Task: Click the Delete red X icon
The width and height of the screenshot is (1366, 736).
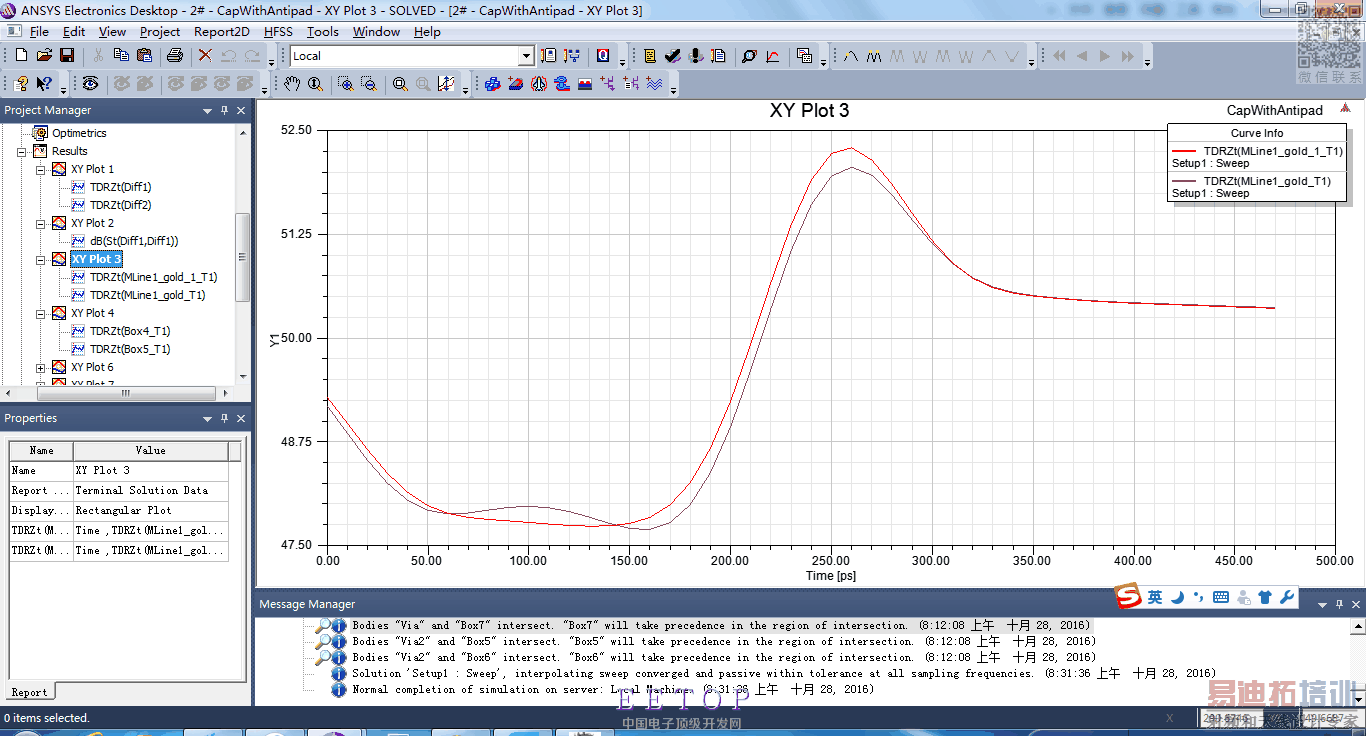Action: pyautogui.click(x=205, y=56)
